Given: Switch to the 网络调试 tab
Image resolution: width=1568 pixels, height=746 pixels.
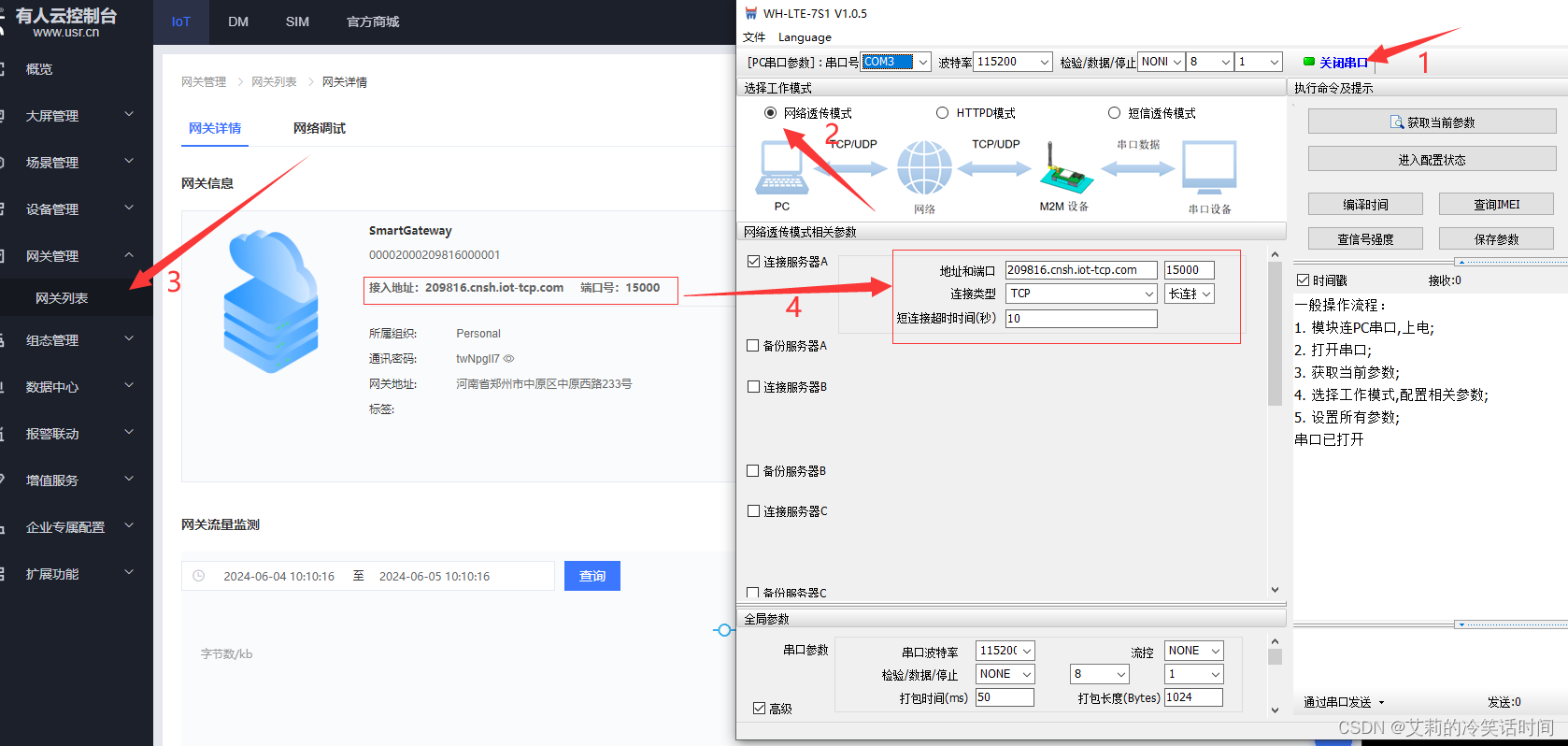Looking at the screenshot, I should (x=320, y=128).
